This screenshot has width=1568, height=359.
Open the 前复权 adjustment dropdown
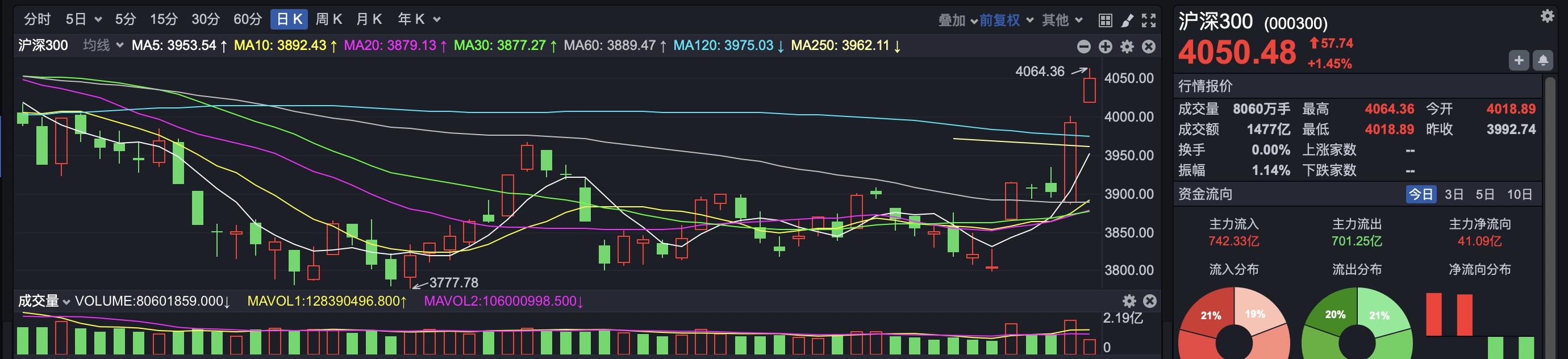(1006, 20)
